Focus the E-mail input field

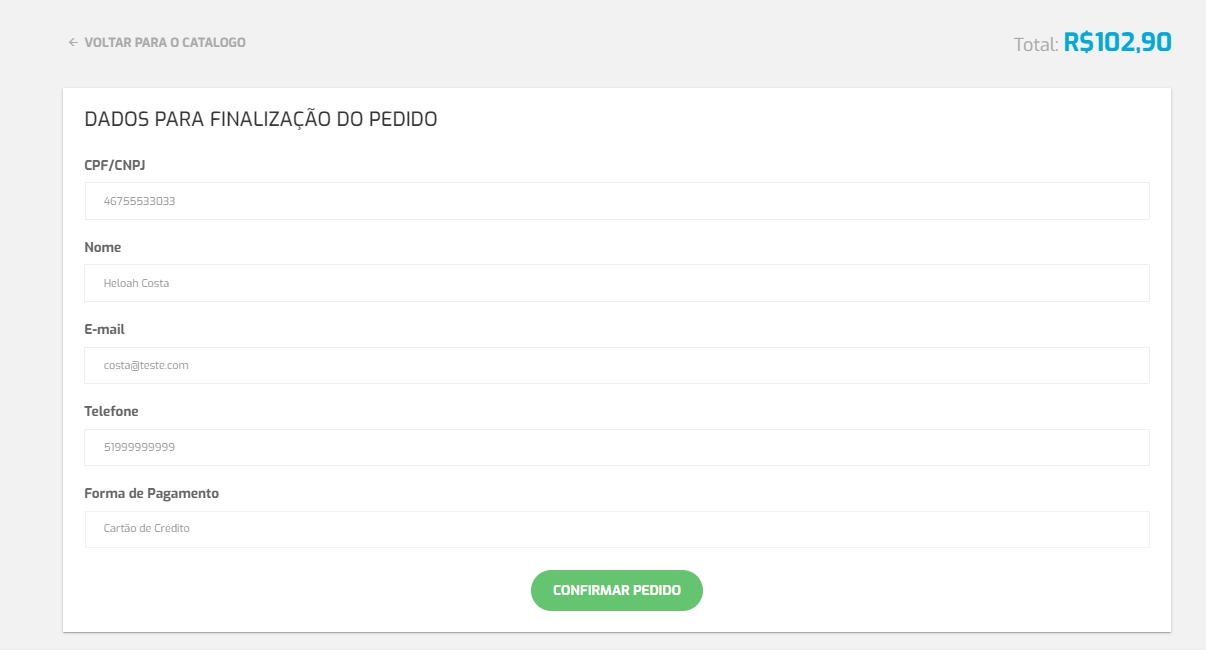click(x=616, y=365)
